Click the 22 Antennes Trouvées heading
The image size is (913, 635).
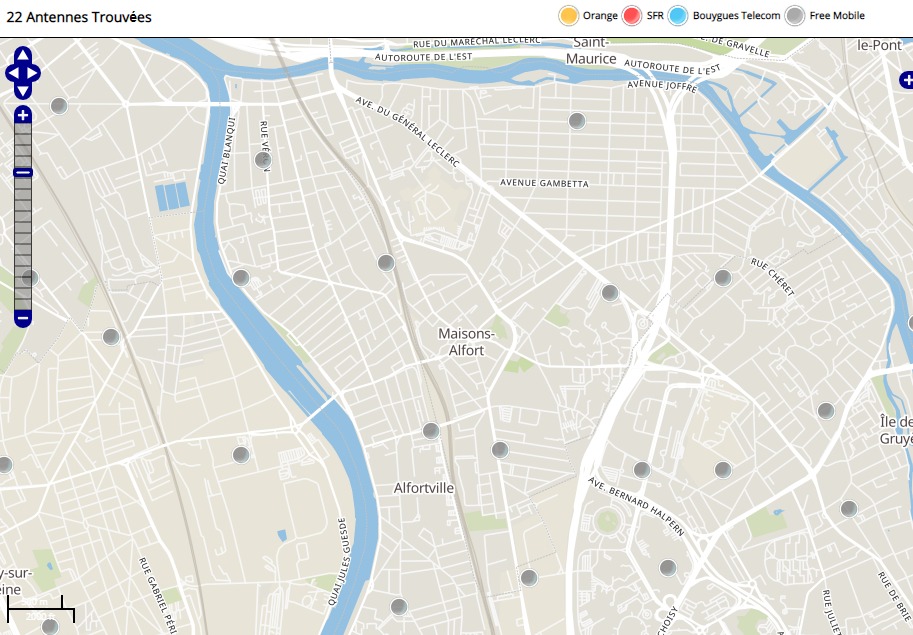pyautogui.click(x=79, y=17)
